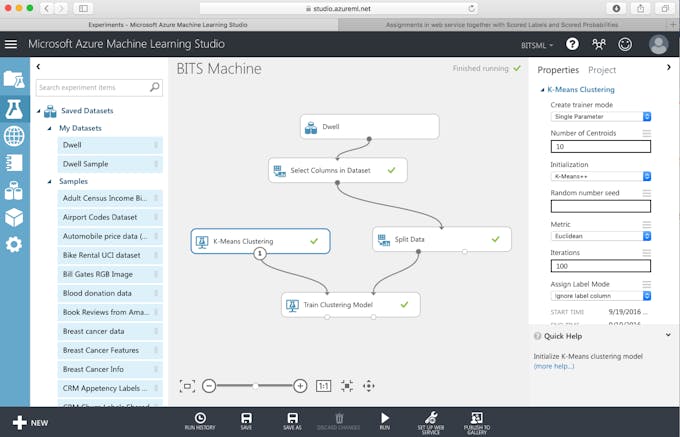Click the zoom out minus button
Image resolution: width=680 pixels, height=437 pixels.
tap(209, 386)
